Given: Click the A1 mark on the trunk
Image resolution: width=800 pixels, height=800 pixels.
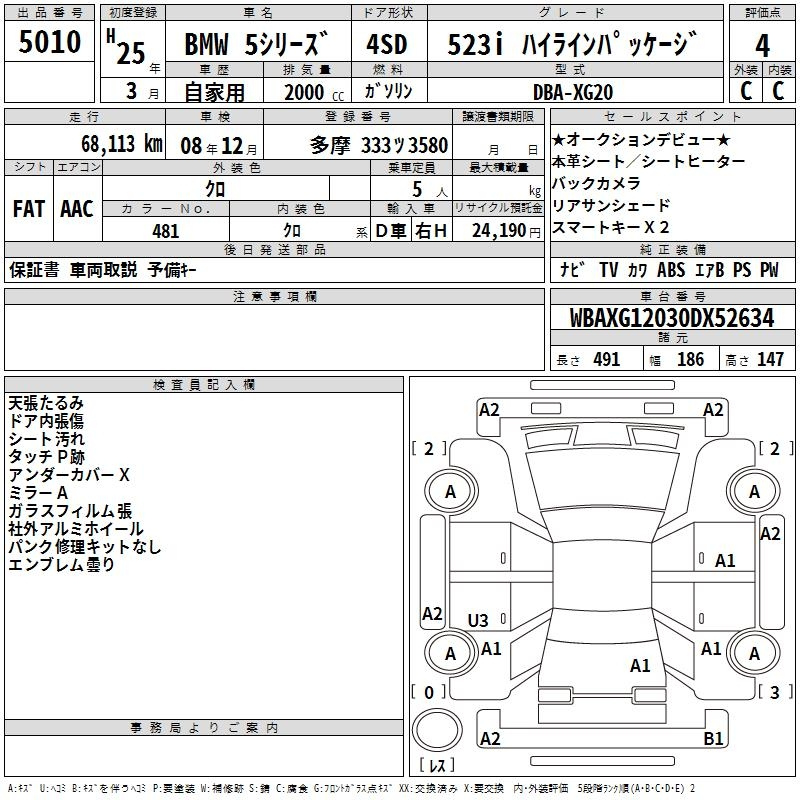Looking at the screenshot, I should coord(640,666).
